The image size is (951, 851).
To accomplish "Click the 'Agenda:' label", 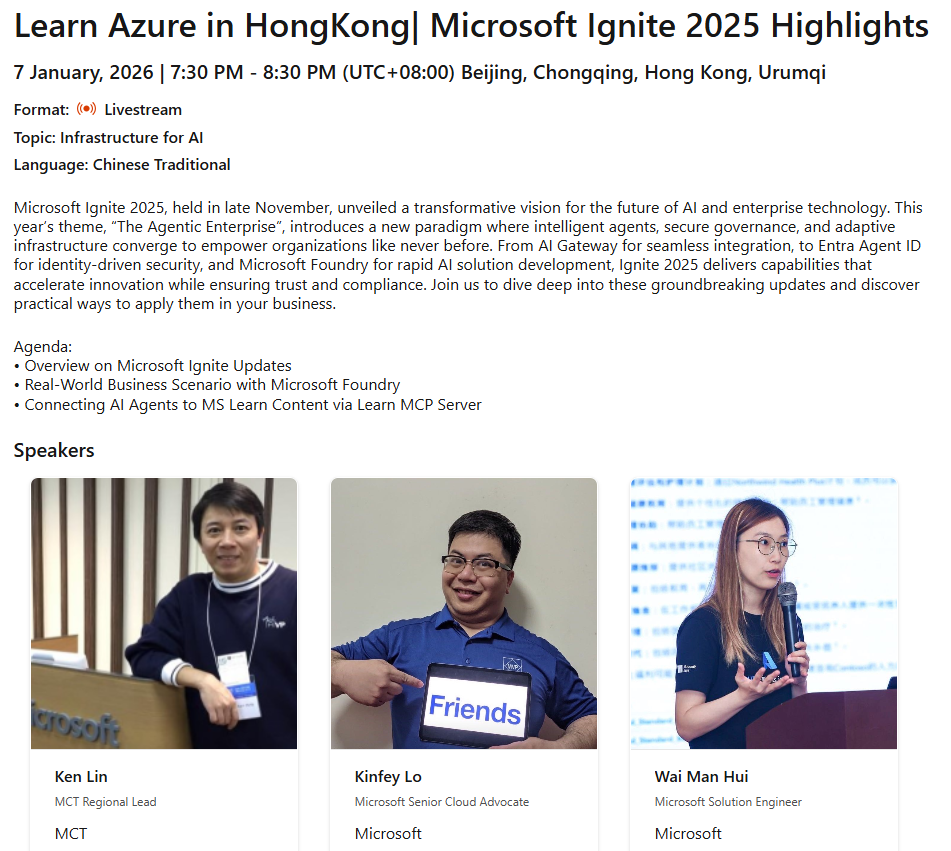I will pyautogui.click(x=43, y=347).
